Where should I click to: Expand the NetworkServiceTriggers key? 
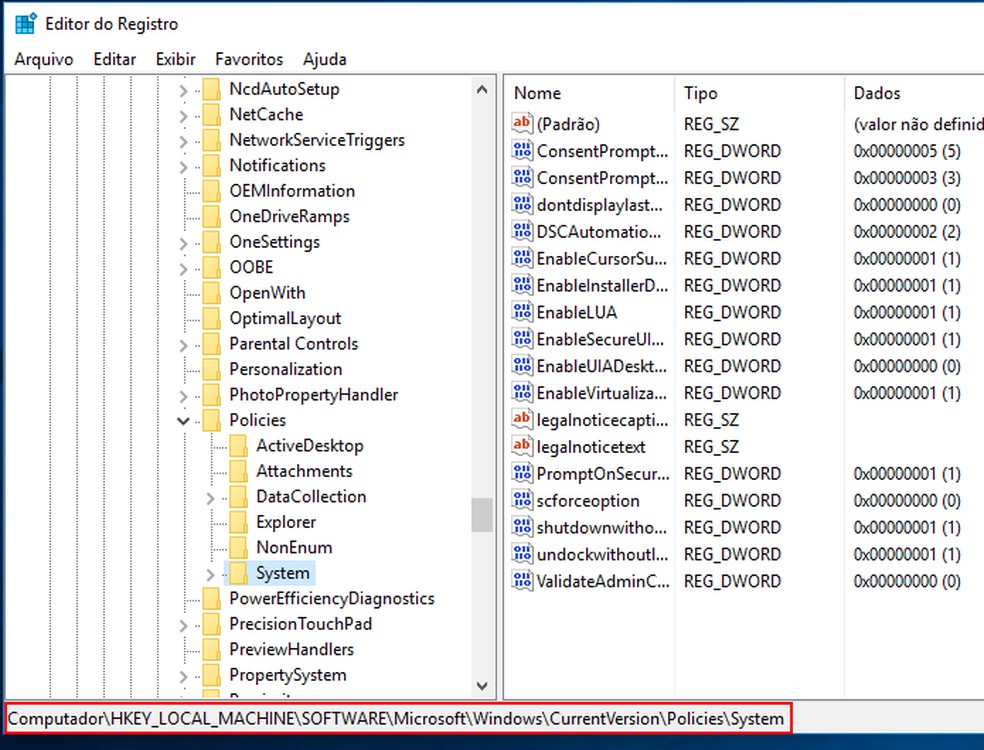pyautogui.click(x=183, y=142)
